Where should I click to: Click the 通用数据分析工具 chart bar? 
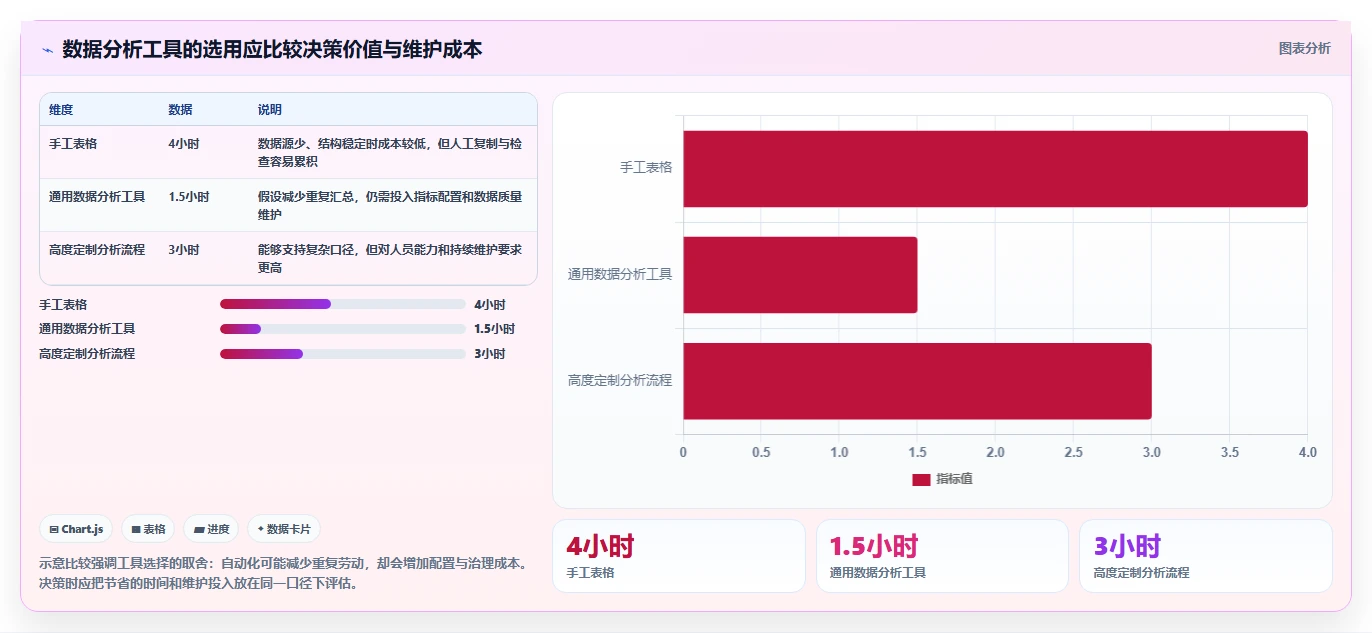pyautogui.click(x=800, y=275)
